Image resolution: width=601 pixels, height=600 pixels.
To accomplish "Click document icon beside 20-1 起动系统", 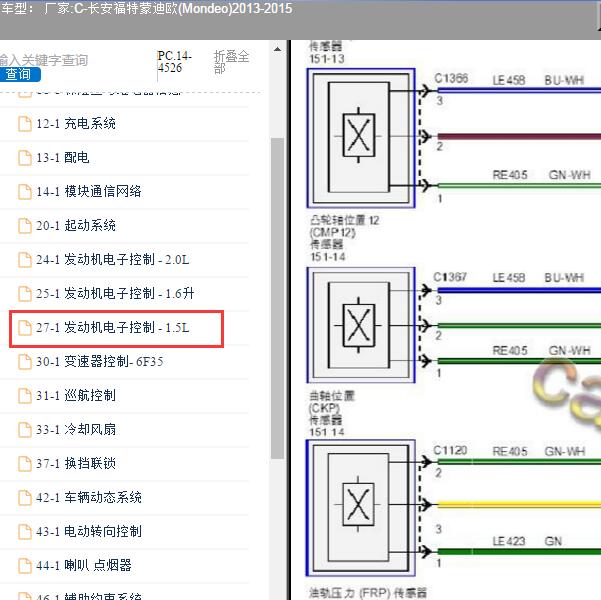I will tap(25, 226).
